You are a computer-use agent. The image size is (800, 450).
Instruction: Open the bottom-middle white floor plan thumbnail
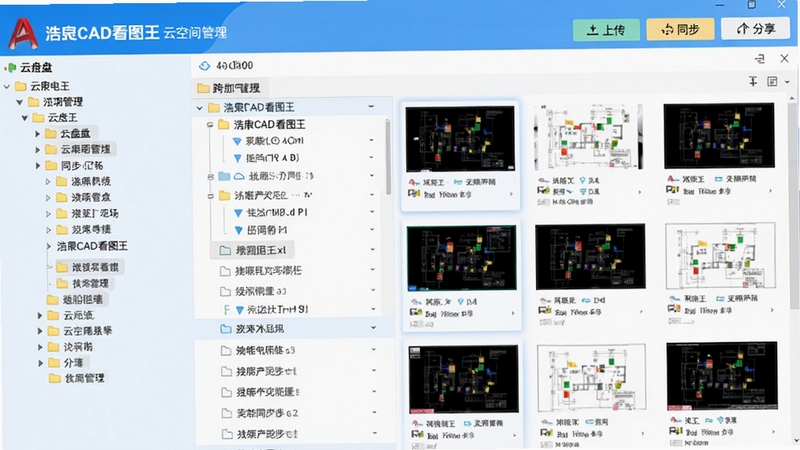pyautogui.click(x=591, y=378)
